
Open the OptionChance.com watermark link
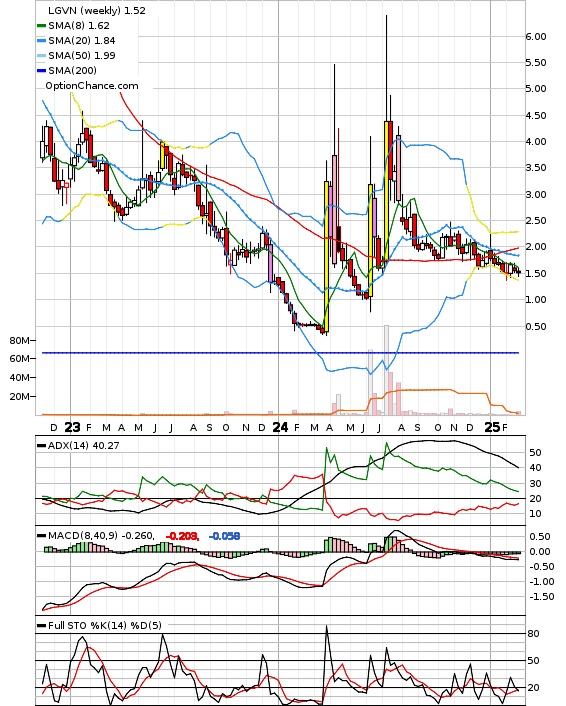91,86
